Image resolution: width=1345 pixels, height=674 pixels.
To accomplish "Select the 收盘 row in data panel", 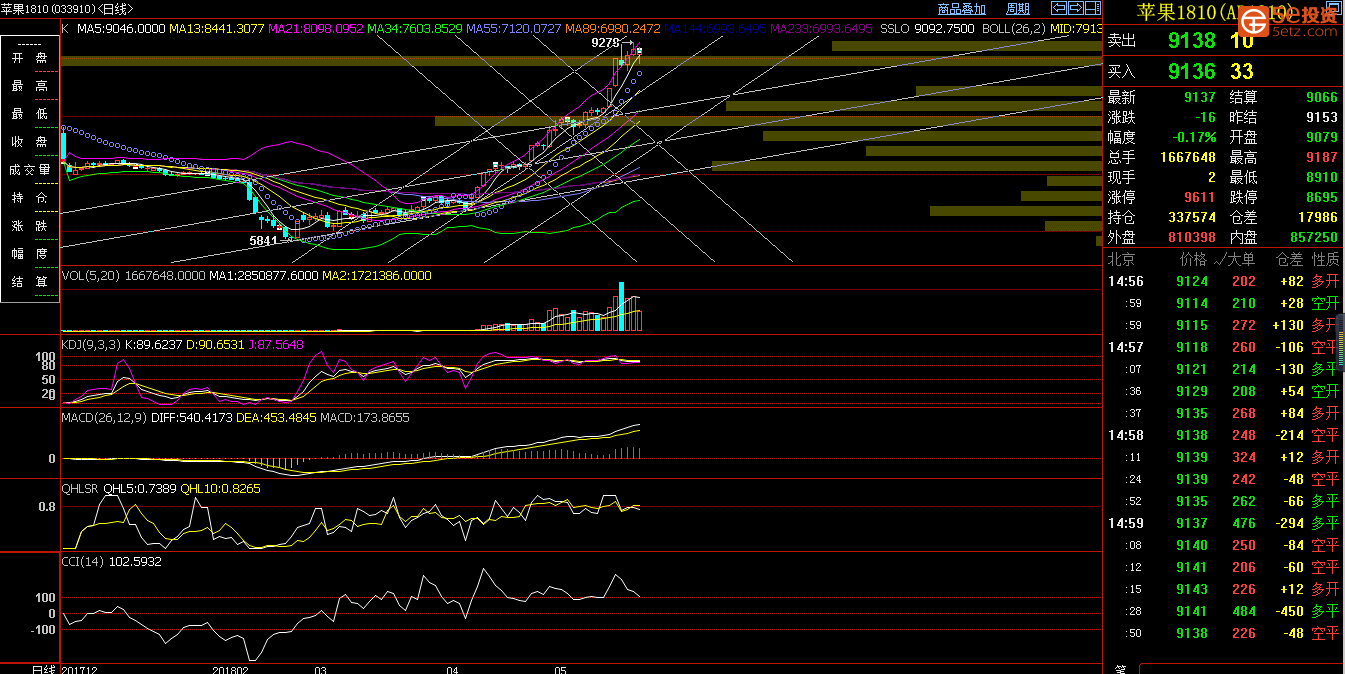I will (x=29, y=142).
